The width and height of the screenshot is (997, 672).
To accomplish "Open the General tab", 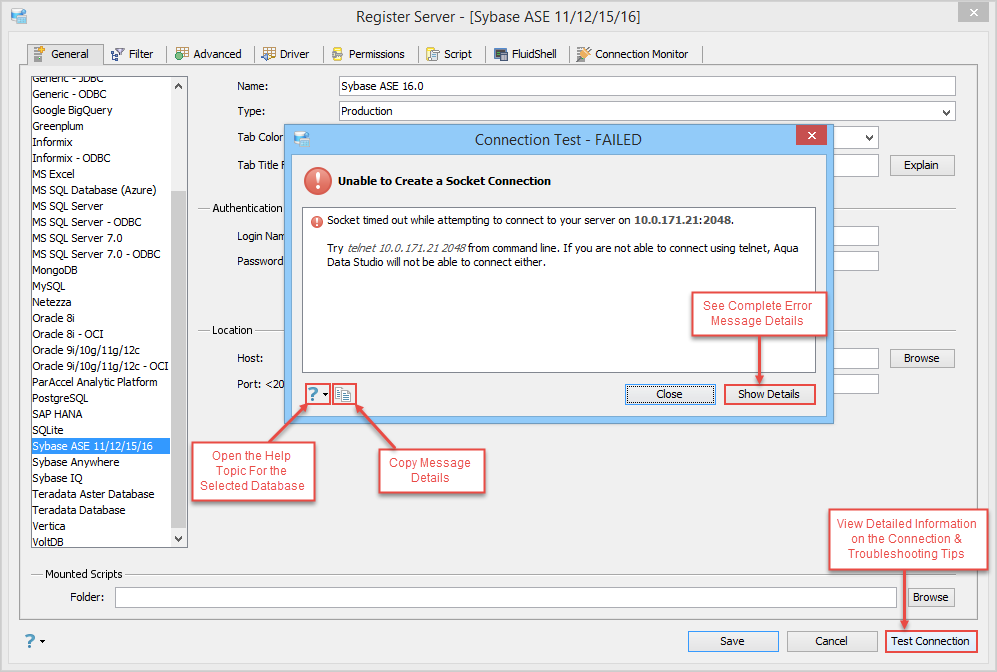I will coord(65,54).
